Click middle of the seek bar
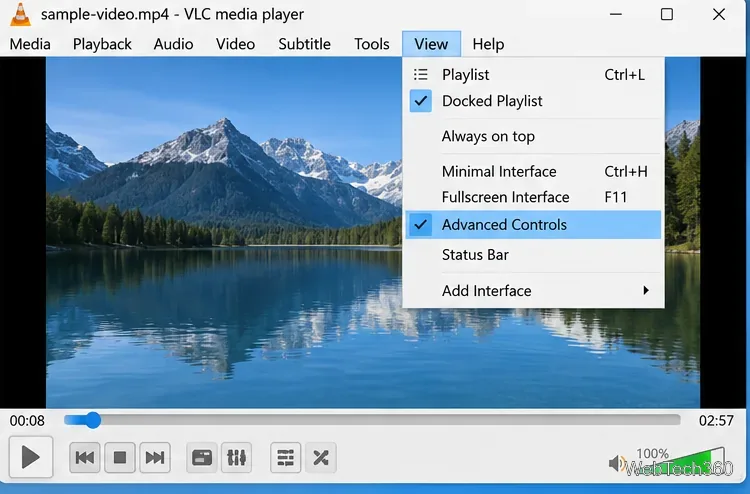This screenshot has width=750, height=494. pyautogui.click(x=372, y=420)
